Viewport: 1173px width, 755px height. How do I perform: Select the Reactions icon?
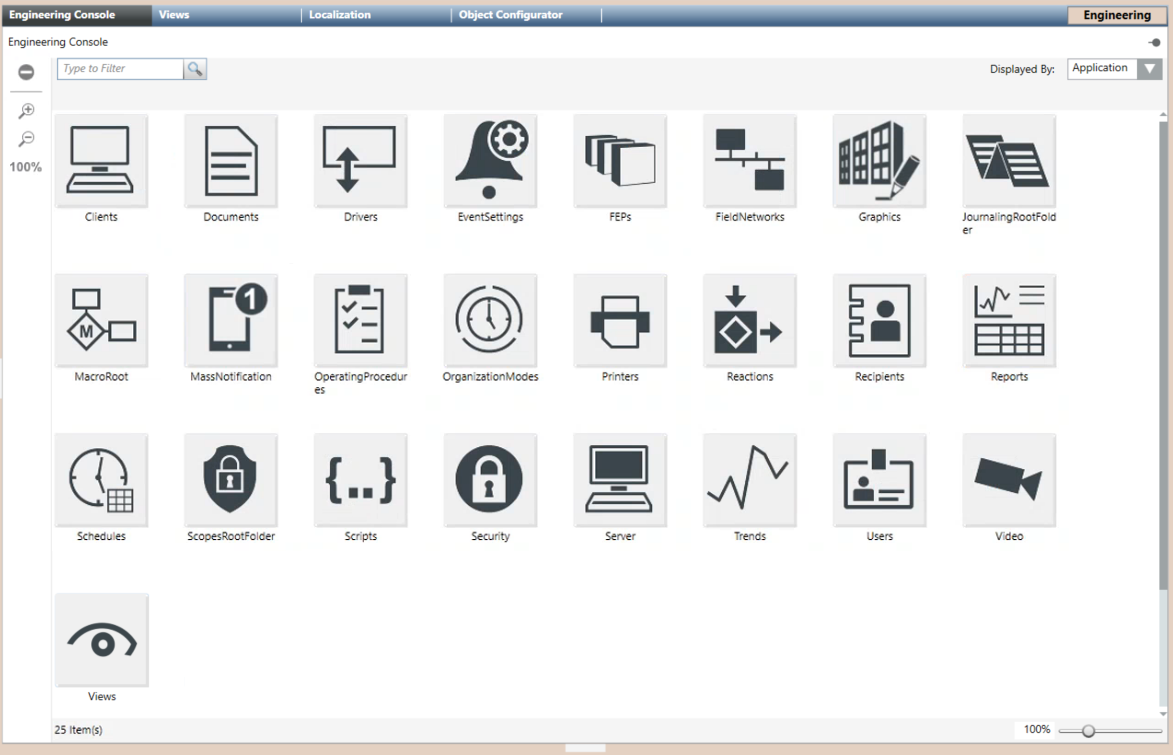tap(750, 321)
